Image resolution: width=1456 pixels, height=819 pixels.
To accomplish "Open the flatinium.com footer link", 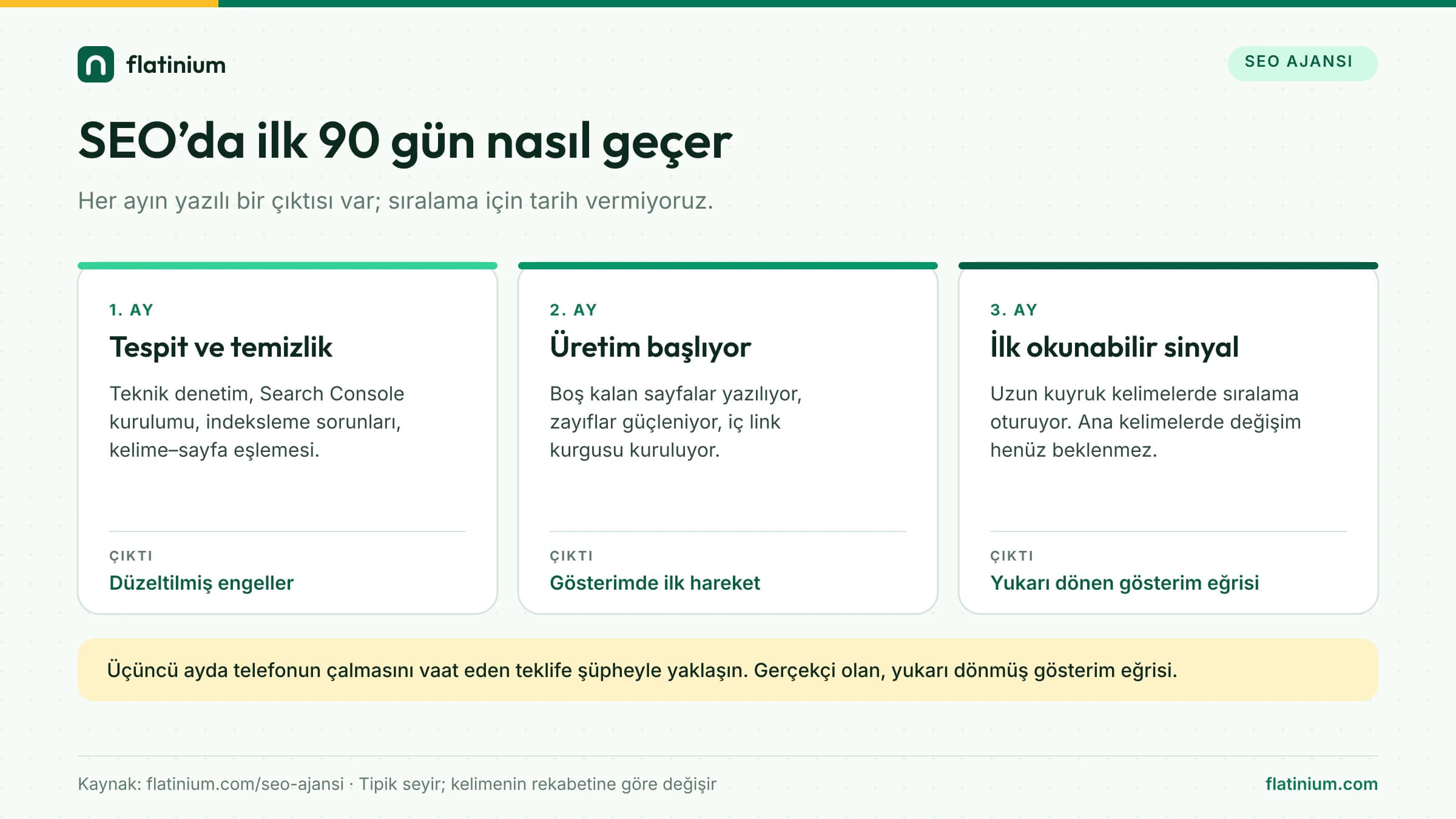I will pyautogui.click(x=1321, y=784).
